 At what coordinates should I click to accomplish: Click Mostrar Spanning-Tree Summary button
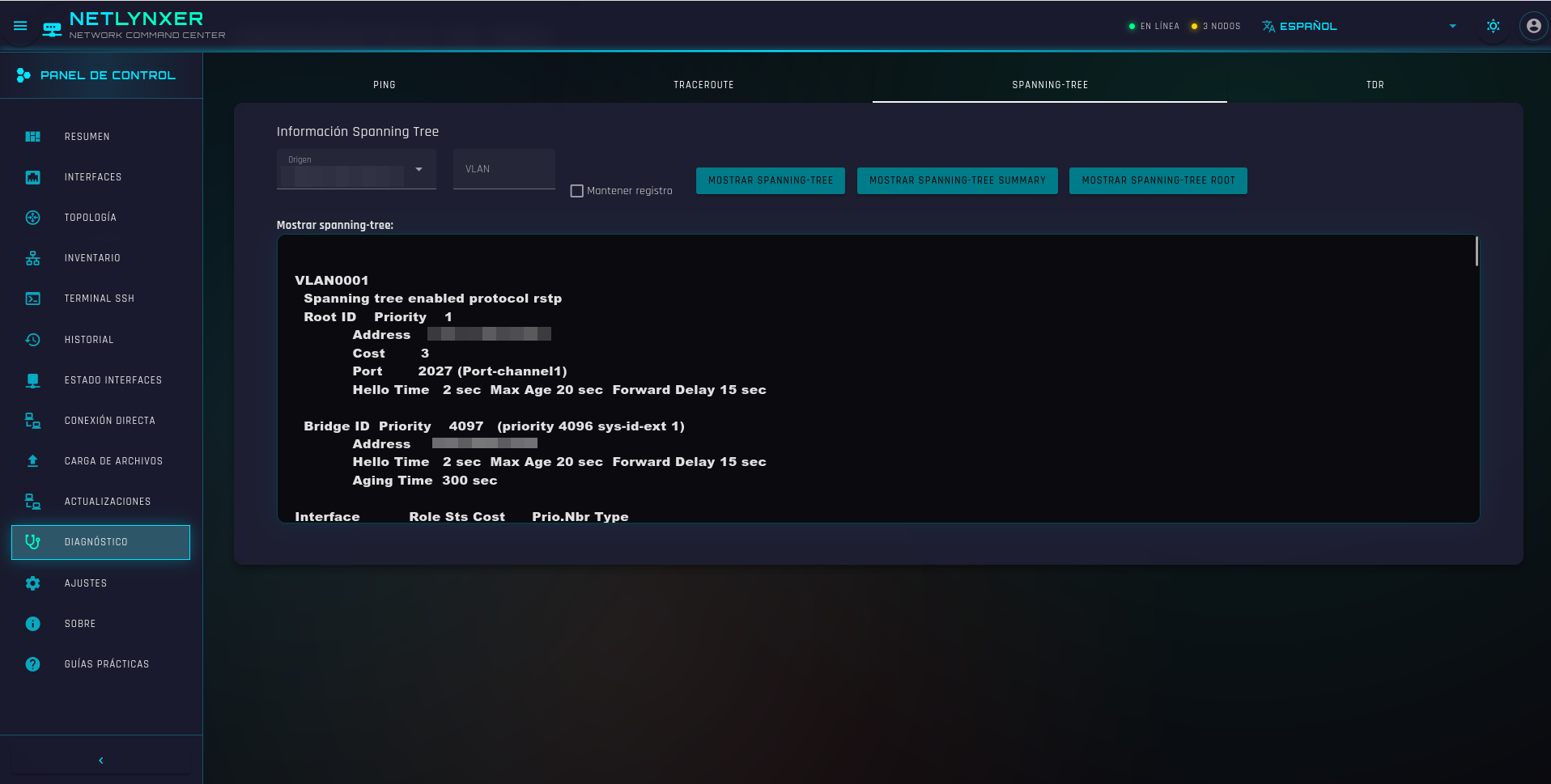point(957,180)
